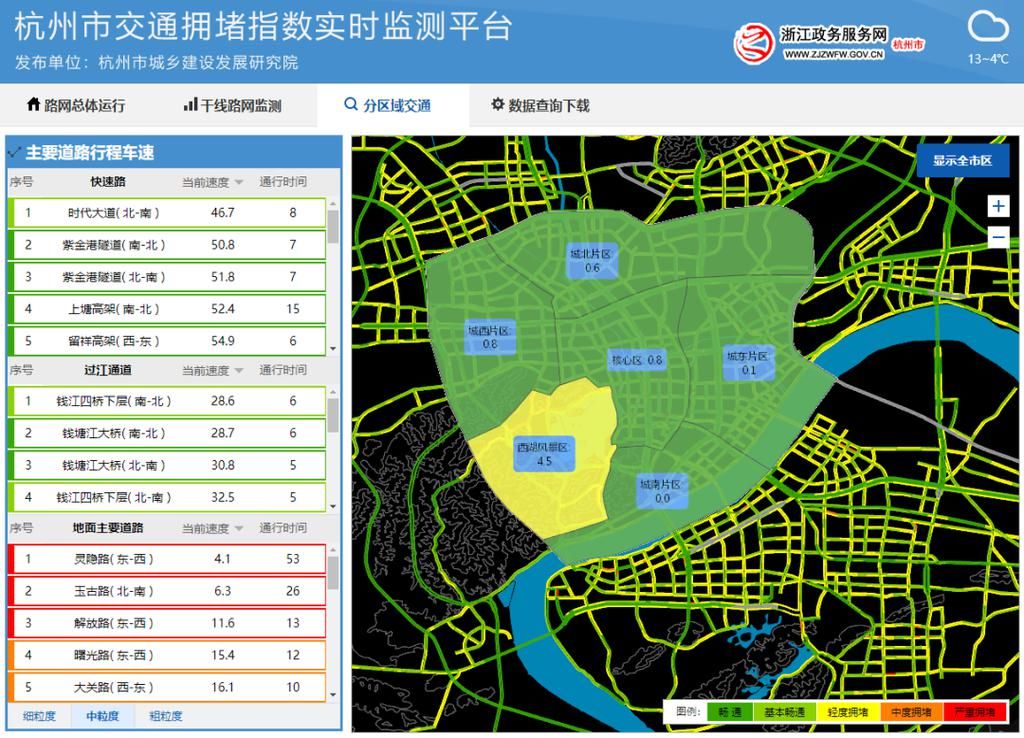This screenshot has height=738, width=1024.
Task: Toggle the checkmark beside 主要道路行程车速
Action: click(14, 152)
